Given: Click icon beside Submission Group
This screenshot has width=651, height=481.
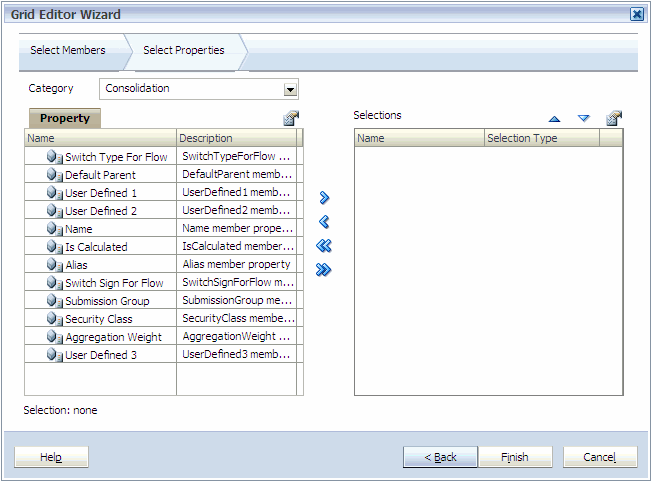Looking at the screenshot, I should 54,300.
